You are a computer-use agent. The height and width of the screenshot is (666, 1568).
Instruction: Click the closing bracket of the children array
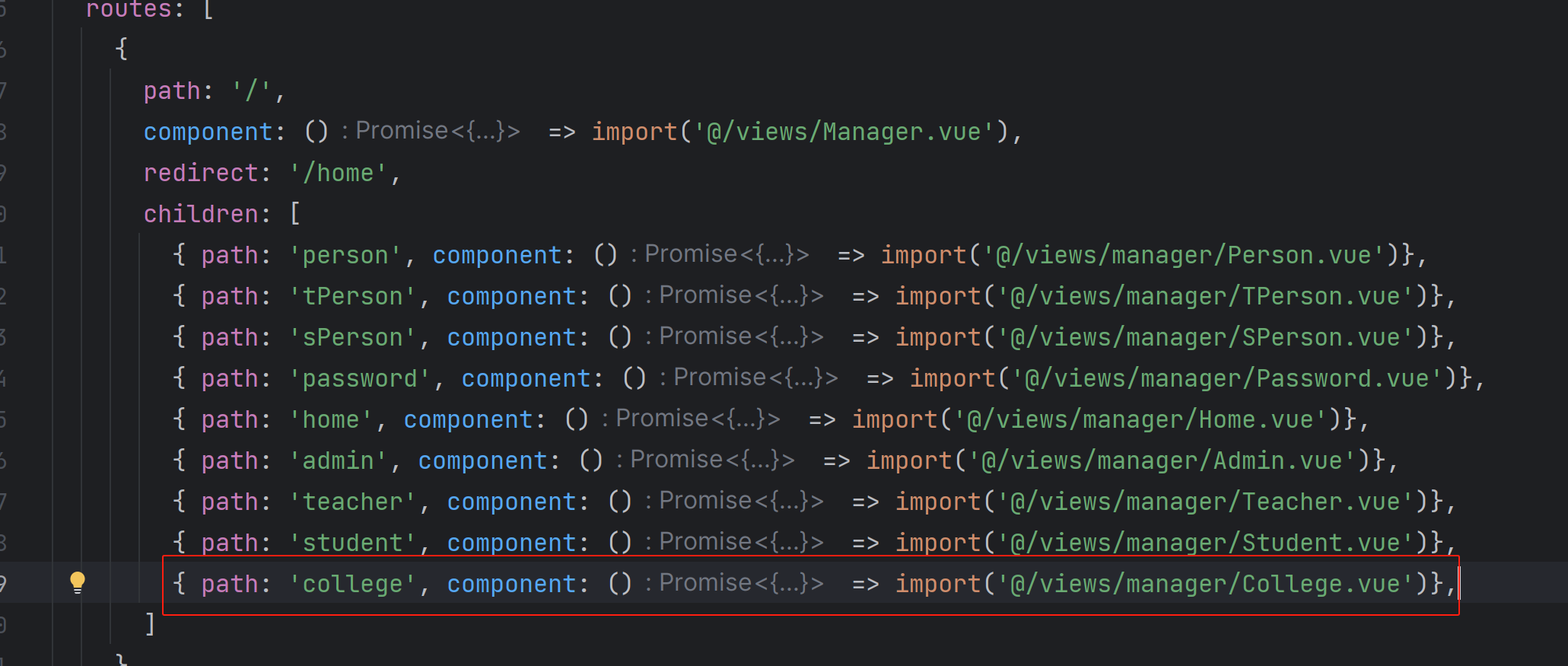coord(150,624)
